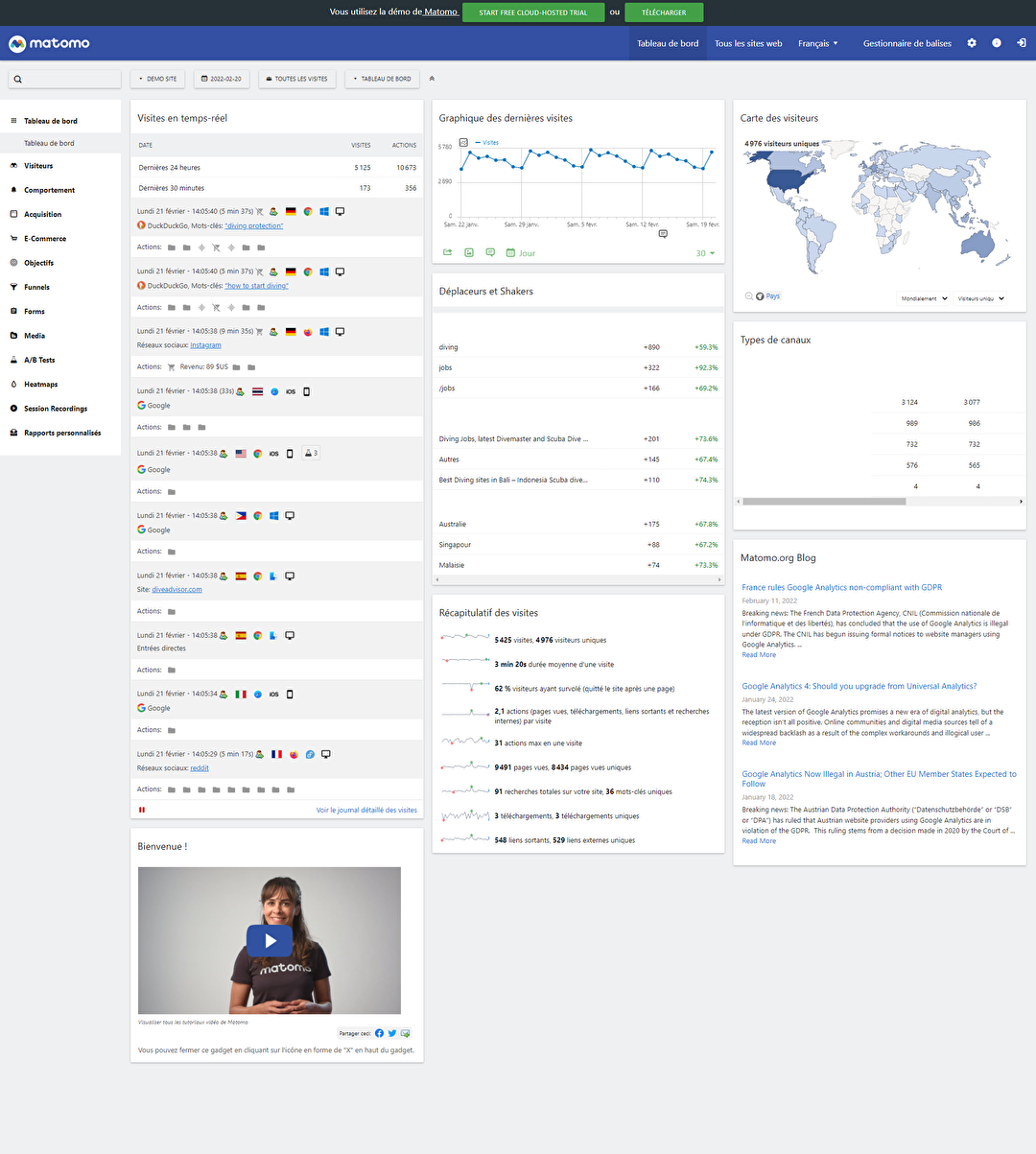Click the sign-in icon in top bar
Screen dimensions: 1036x1154
pyautogui.click(x=1022, y=43)
